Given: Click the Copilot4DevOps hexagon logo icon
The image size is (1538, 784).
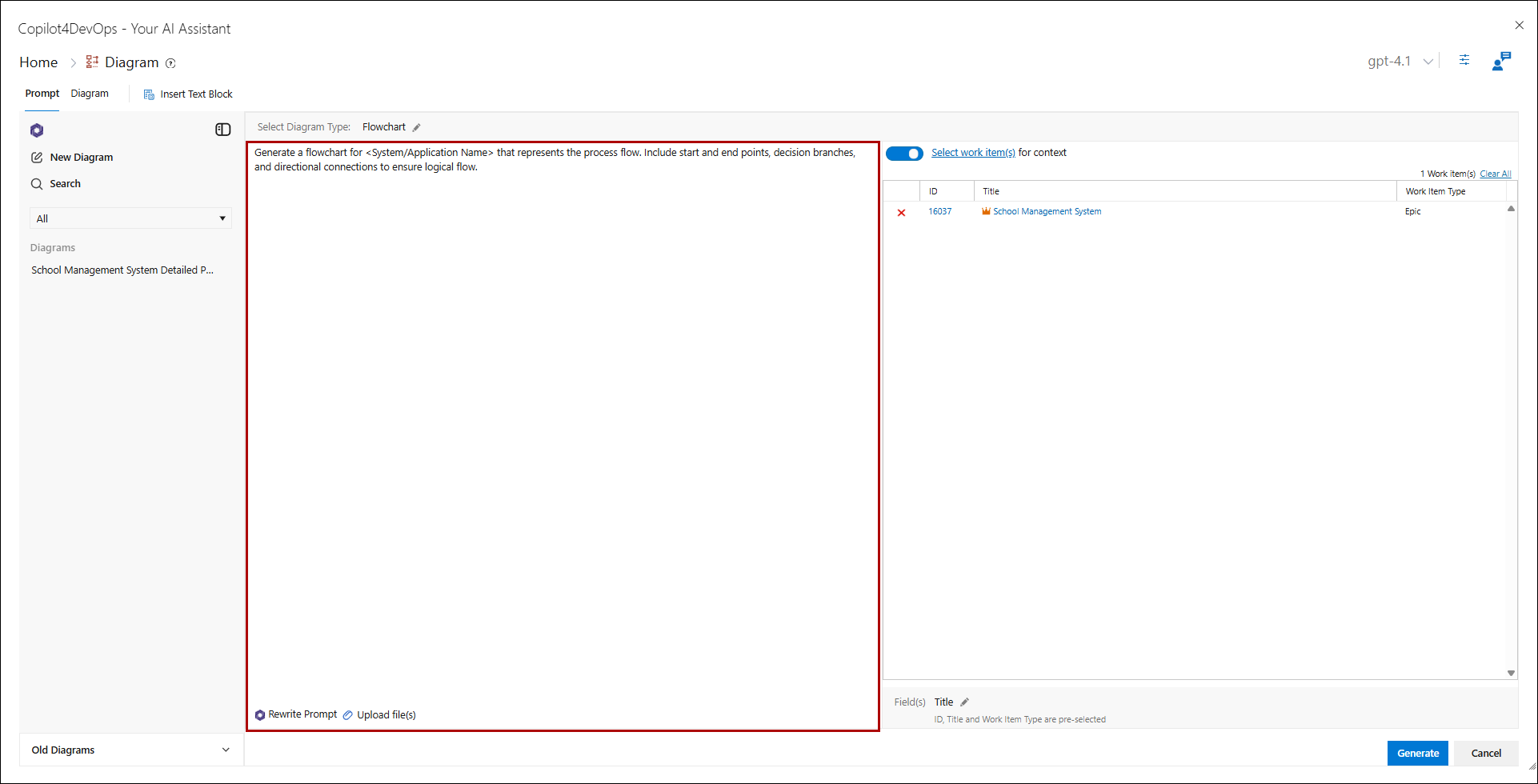Looking at the screenshot, I should 37,130.
